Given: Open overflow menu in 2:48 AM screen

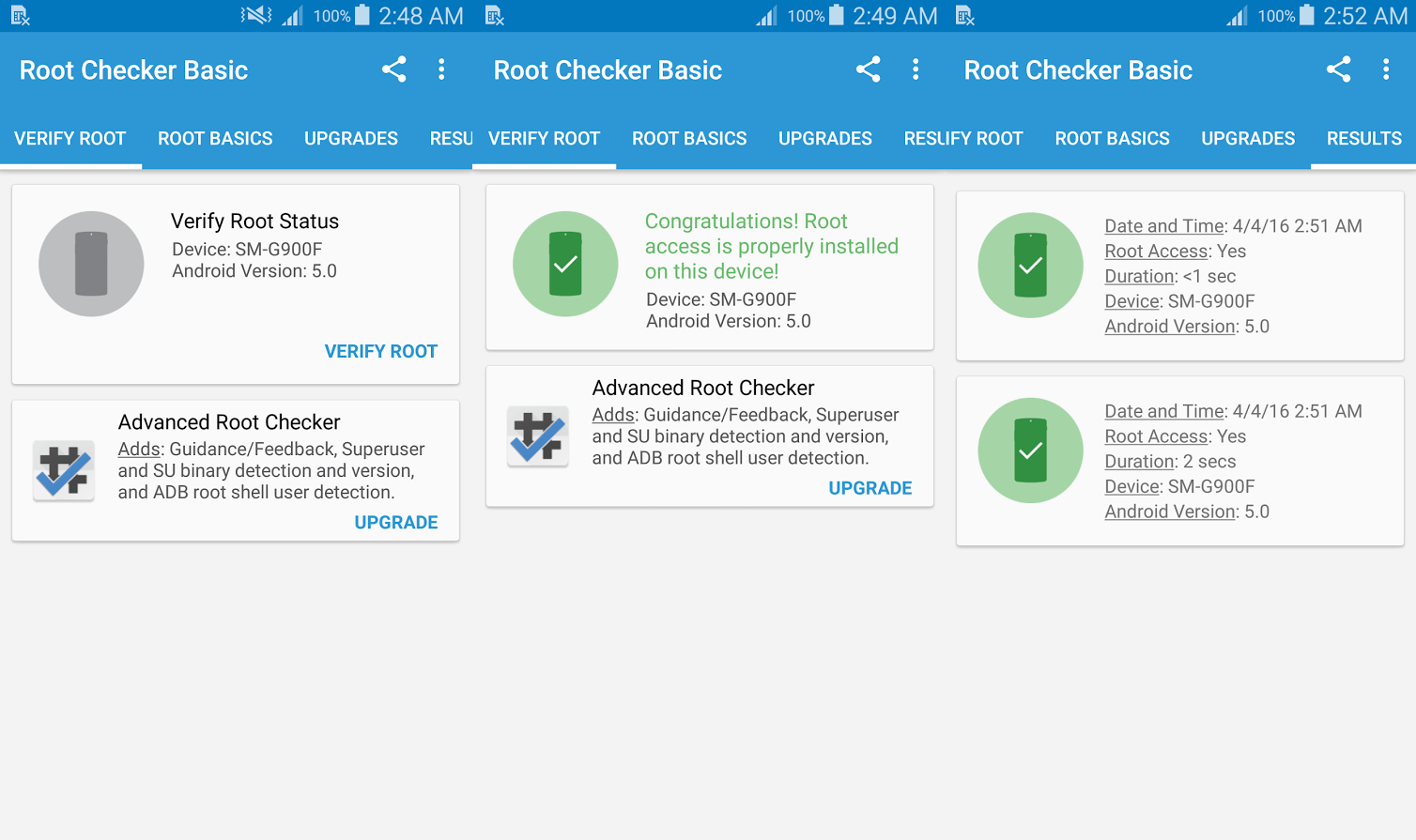Looking at the screenshot, I should coord(441,69).
